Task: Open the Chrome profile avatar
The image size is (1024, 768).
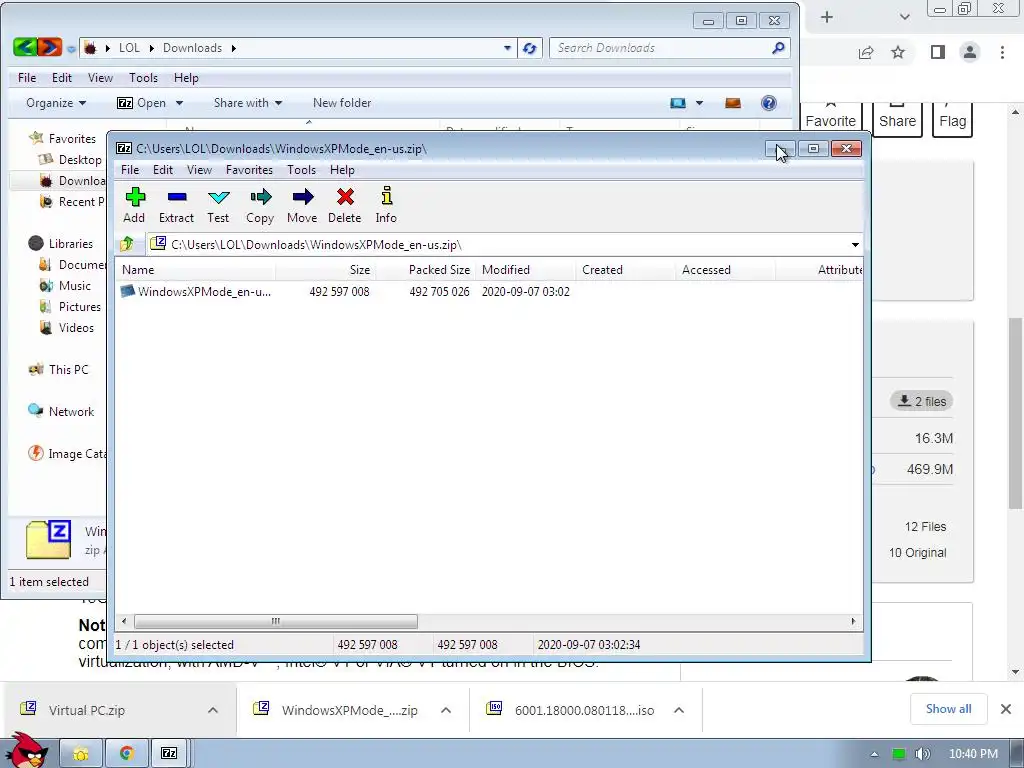Action: [970, 52]
